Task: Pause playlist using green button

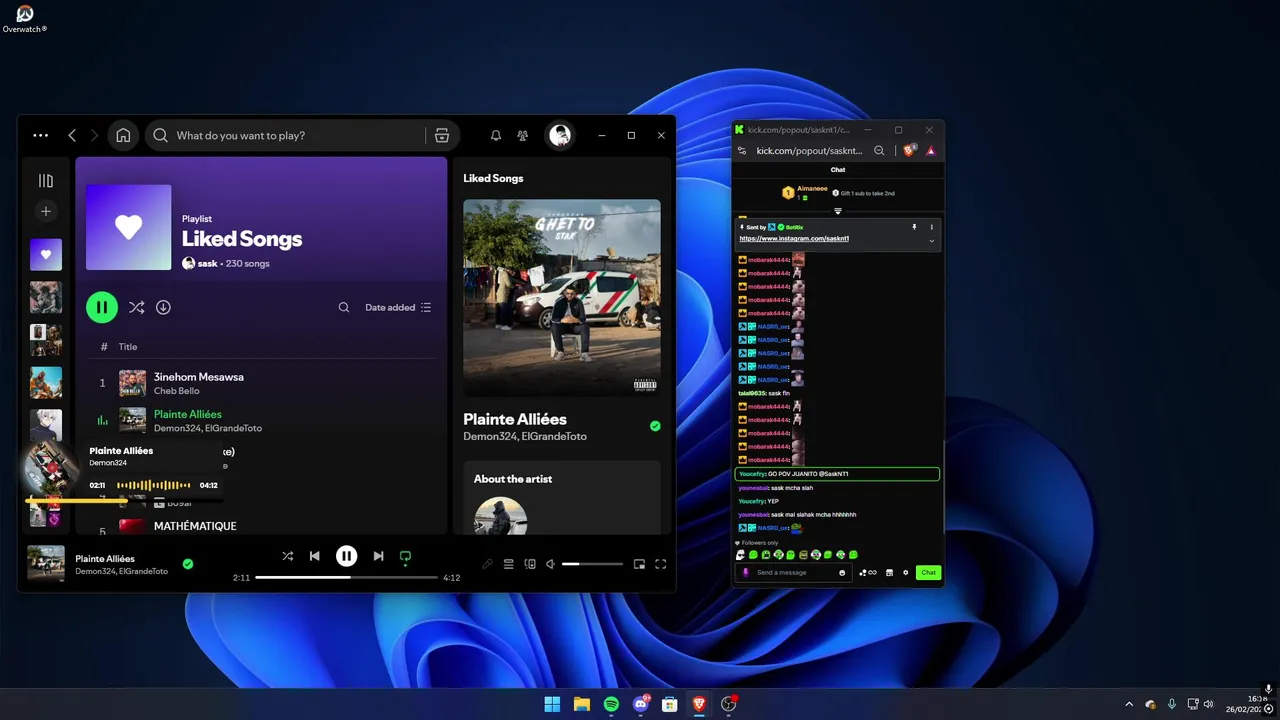Action: pos(102,307)
